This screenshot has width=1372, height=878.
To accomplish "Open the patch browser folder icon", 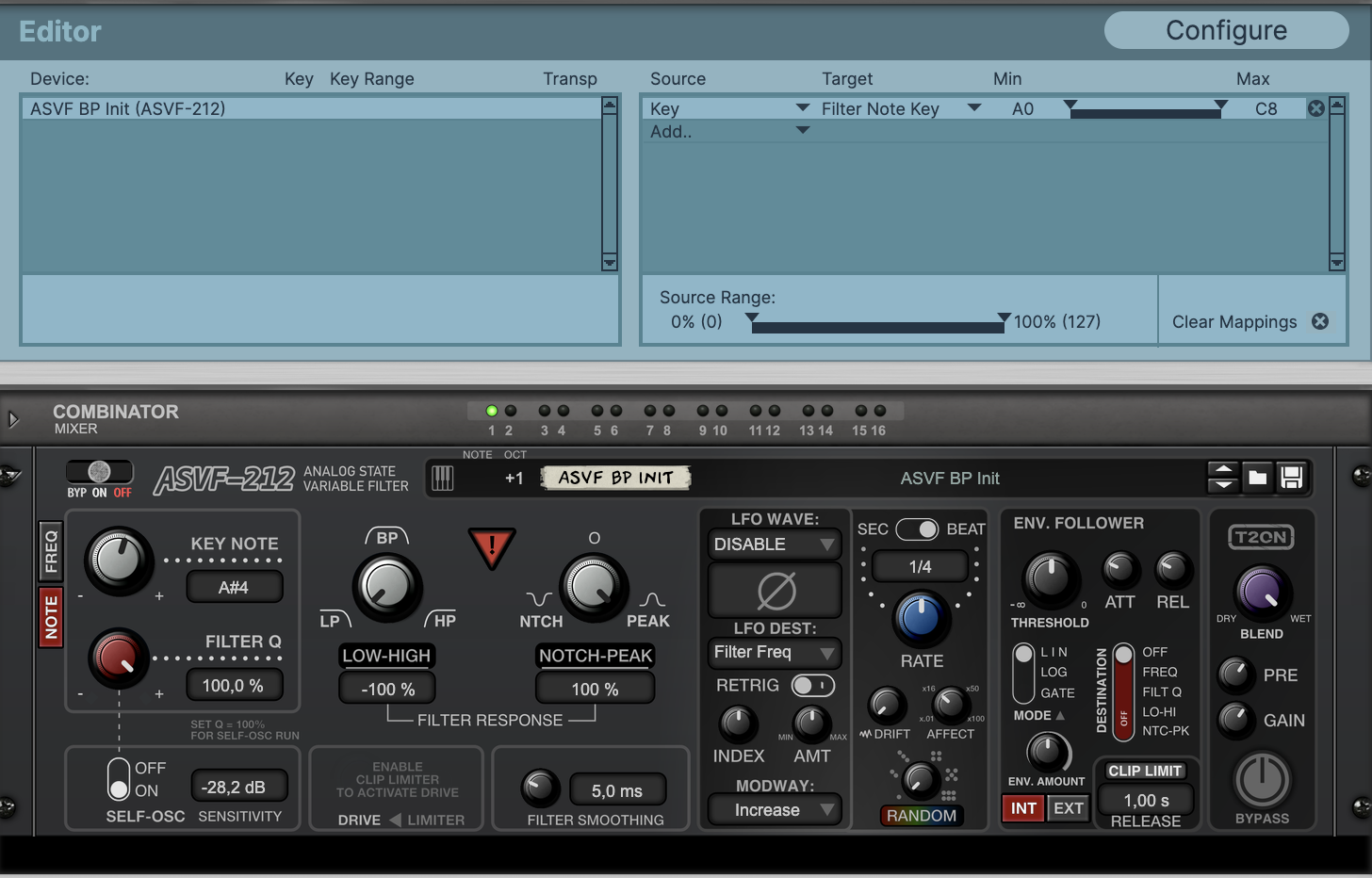I will [1257, 478].
